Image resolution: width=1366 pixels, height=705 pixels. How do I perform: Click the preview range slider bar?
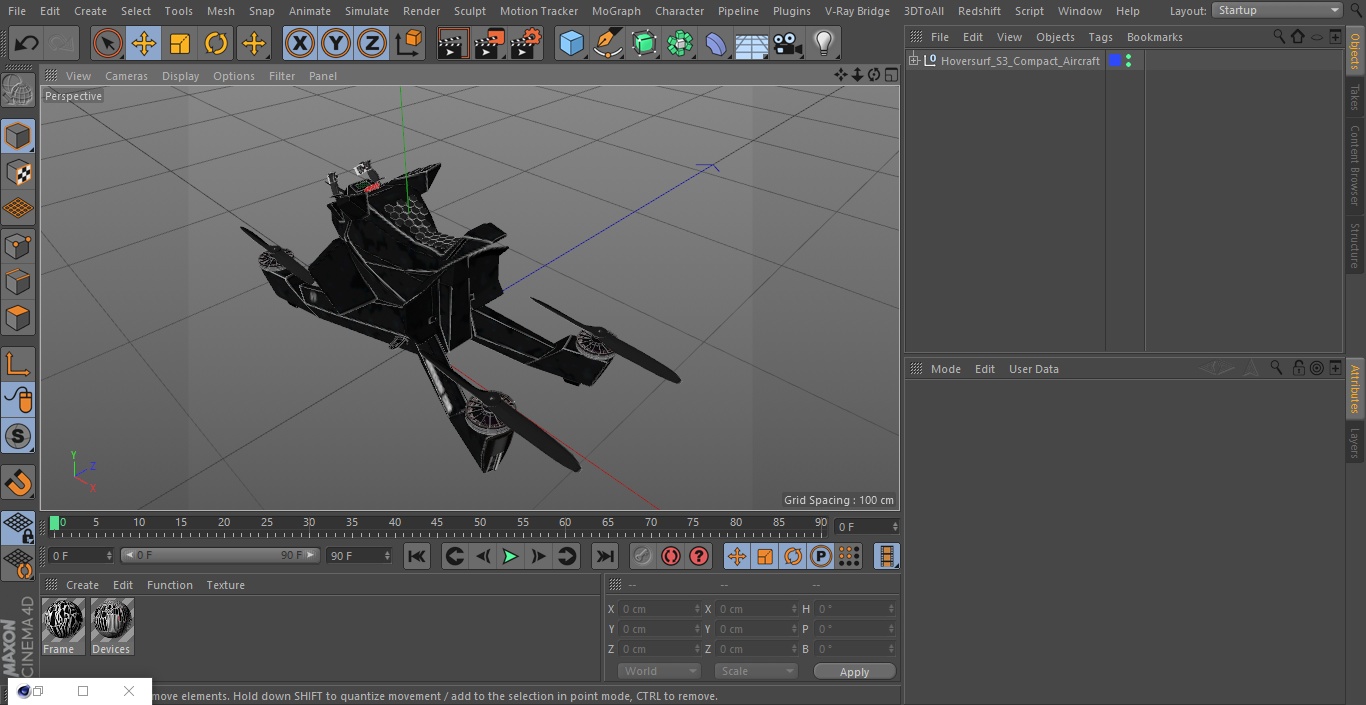[220, 555]
